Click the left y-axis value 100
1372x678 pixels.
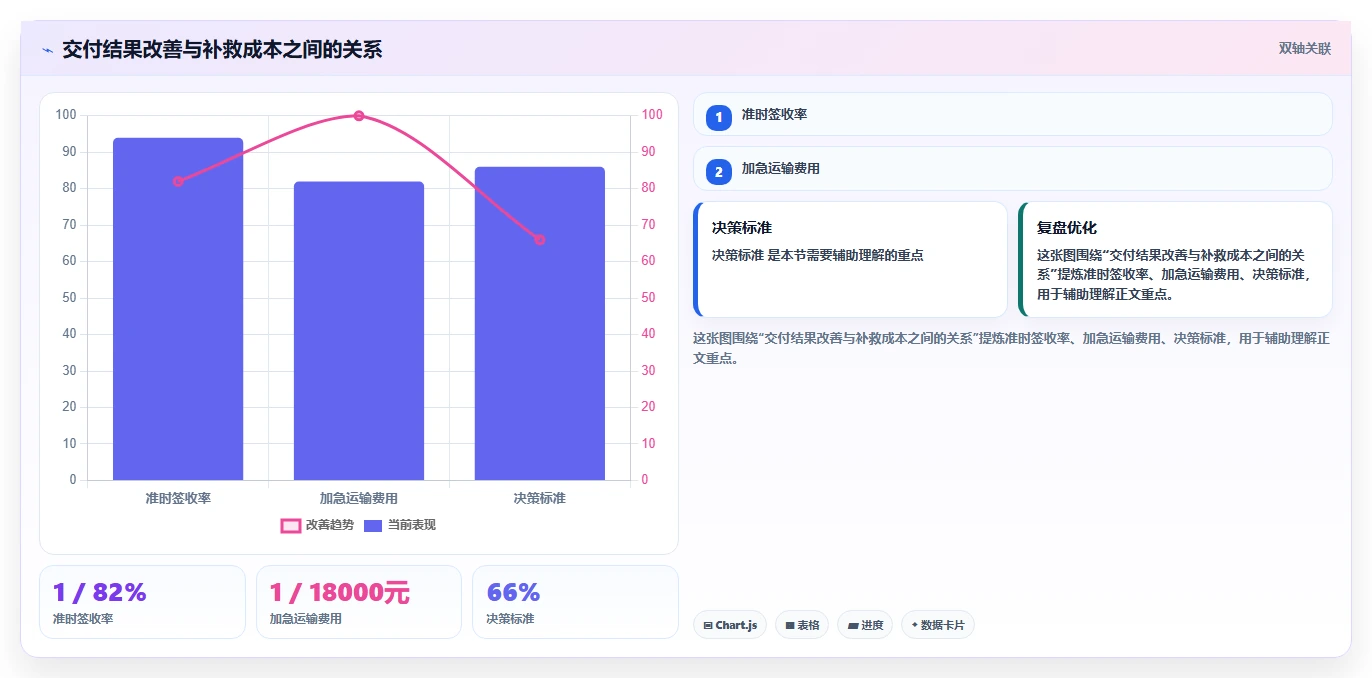pos(66,115)
